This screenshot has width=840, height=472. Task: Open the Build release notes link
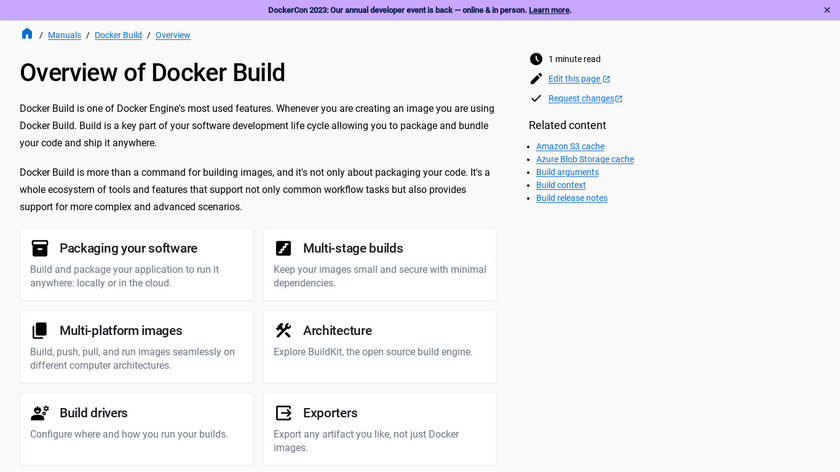pyautogui.click(x=571, y=198)
